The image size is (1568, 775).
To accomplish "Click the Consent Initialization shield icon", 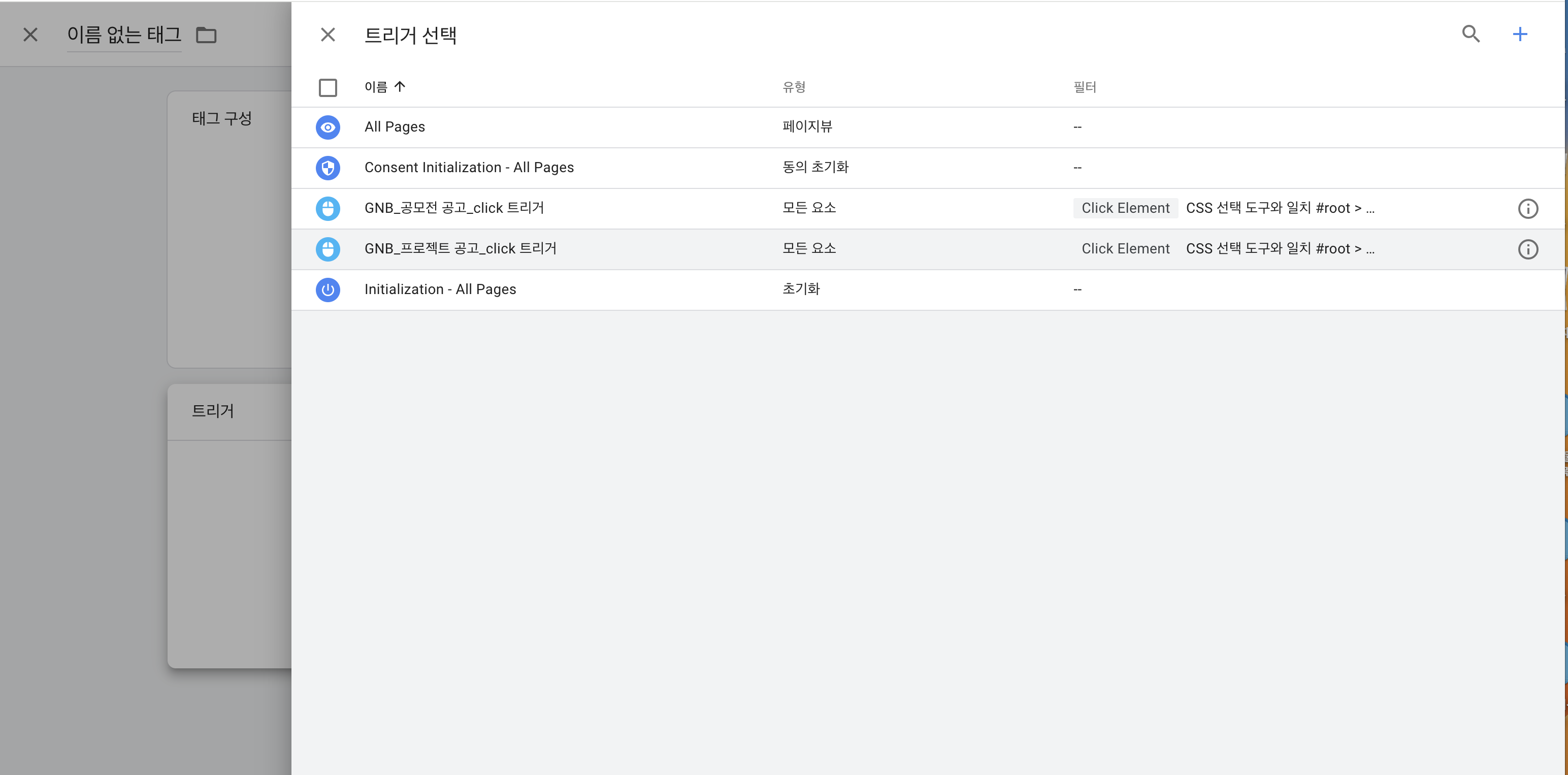I will [x=328, y=168].
